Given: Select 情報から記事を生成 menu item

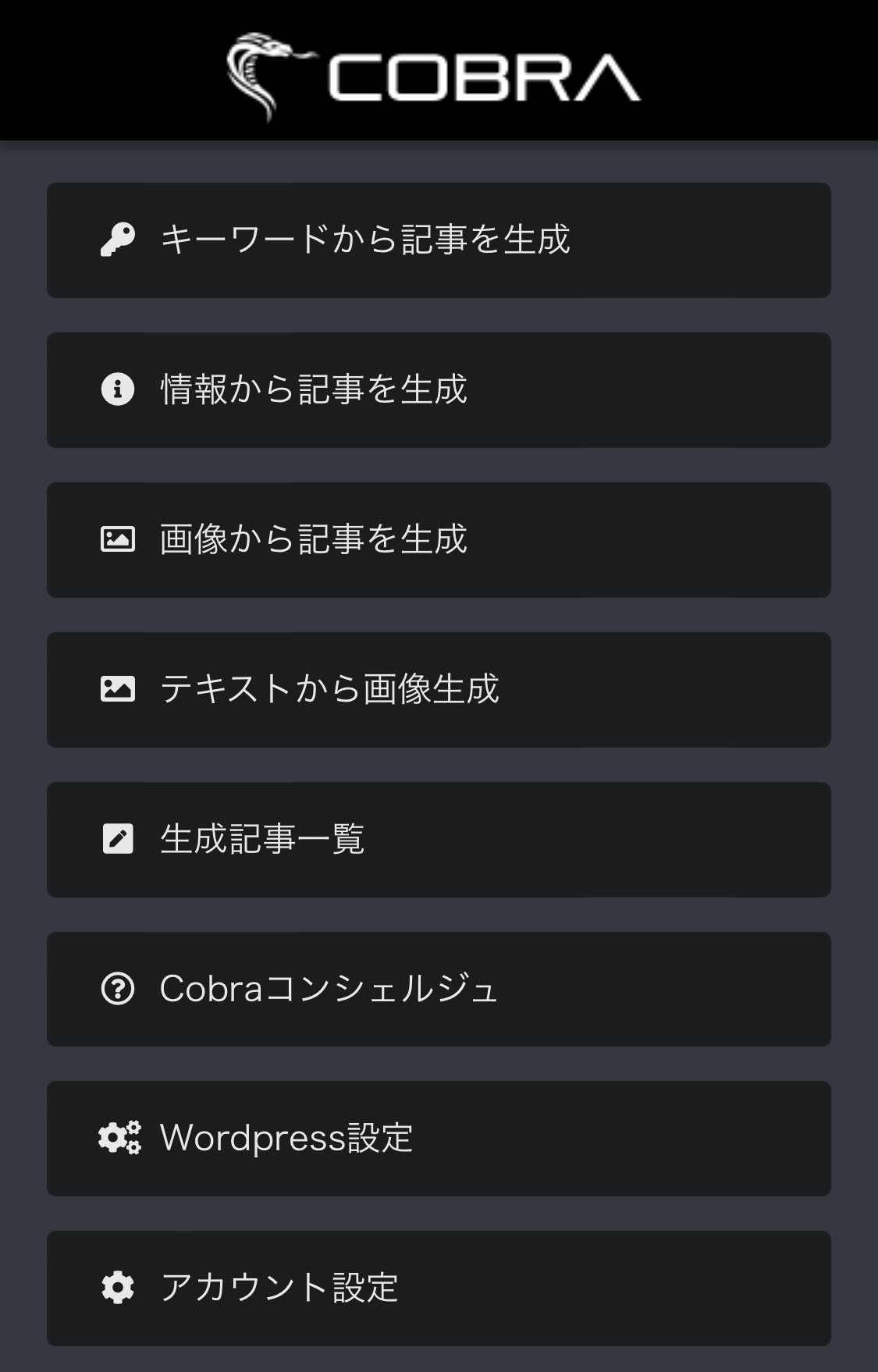Looking at the screenshot, I should (314, 389).
